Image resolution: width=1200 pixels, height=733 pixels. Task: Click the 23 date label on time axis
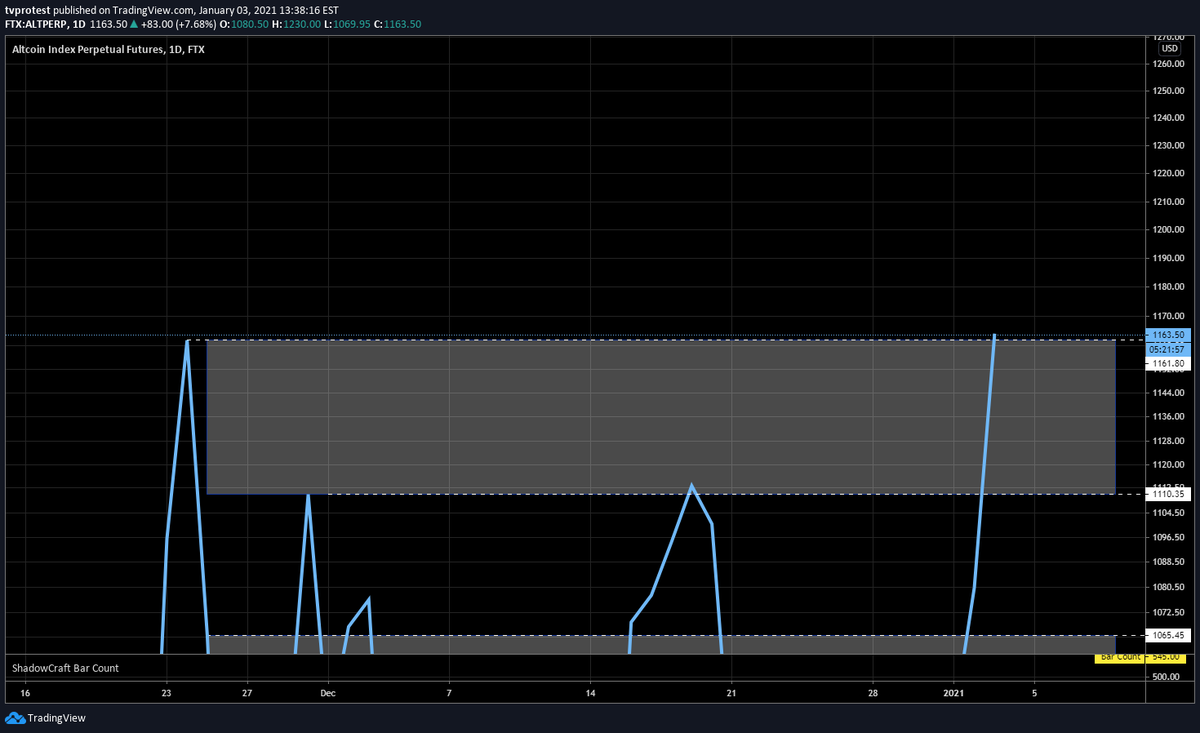point(166,692)
